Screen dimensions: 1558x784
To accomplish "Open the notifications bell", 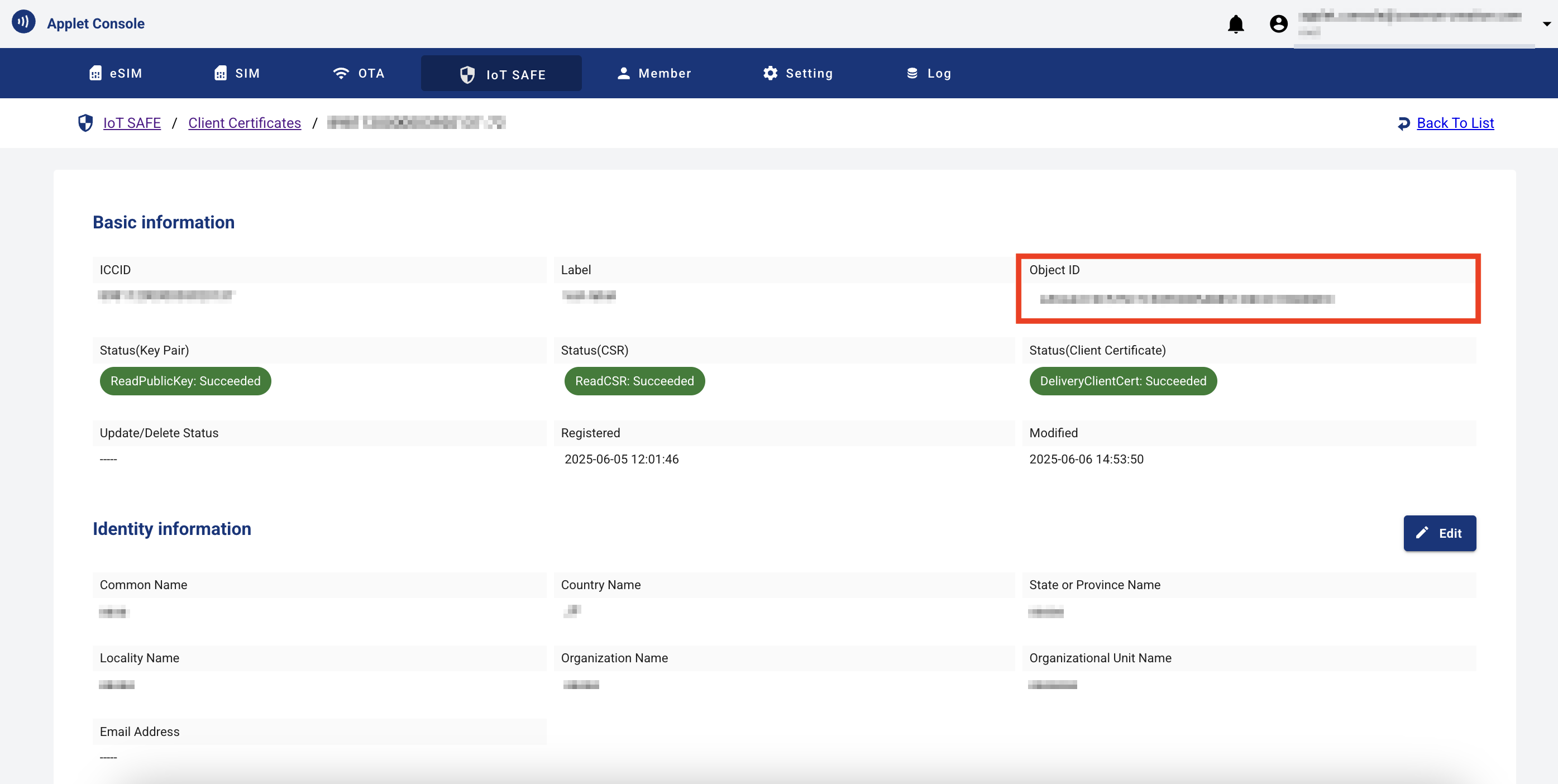I will click(x=1236, y=23).
